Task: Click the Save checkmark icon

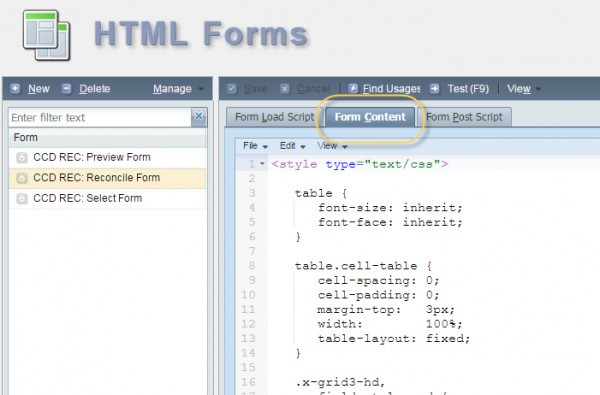Action: (232, 88)
